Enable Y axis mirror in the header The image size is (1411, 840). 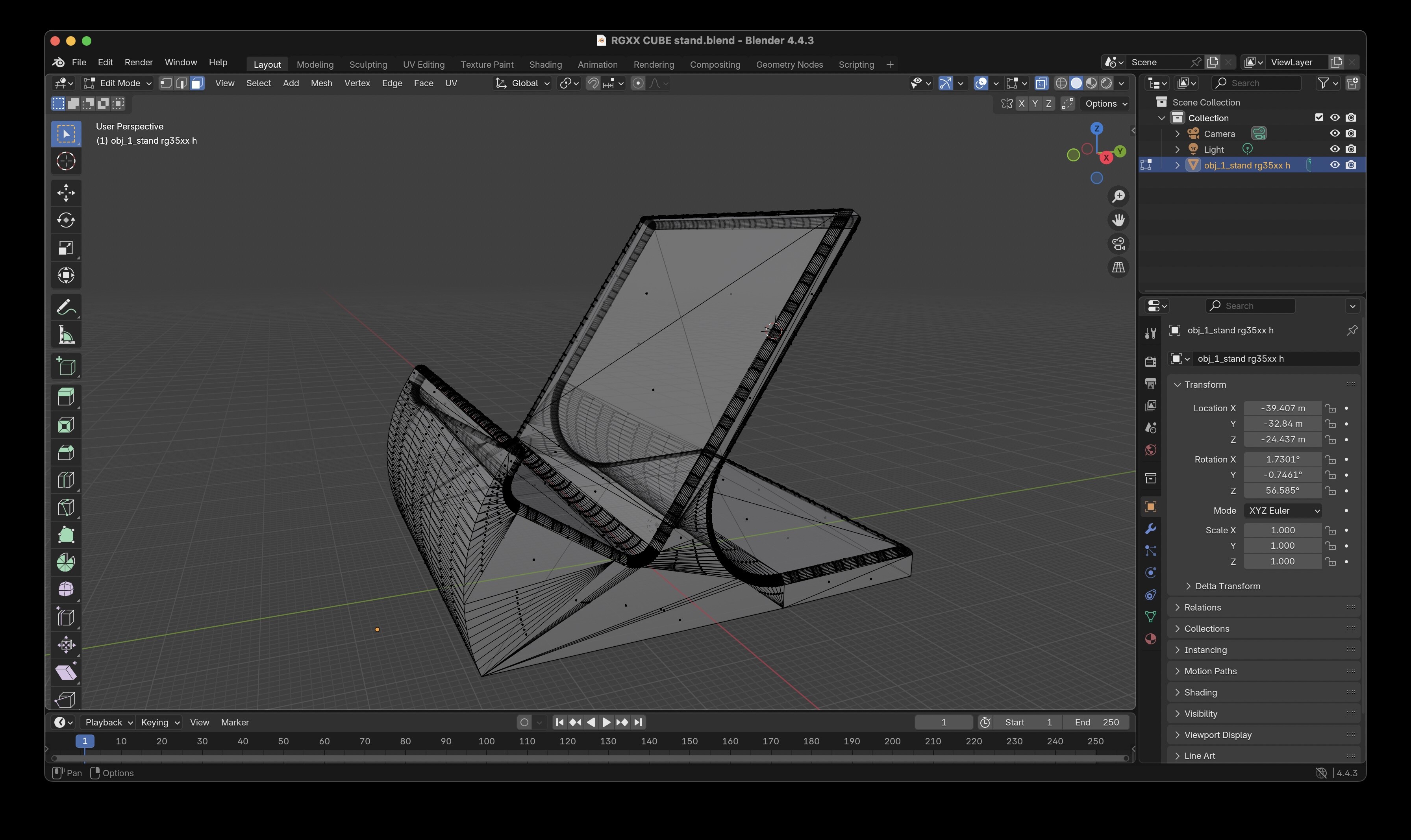point(1034,104)
